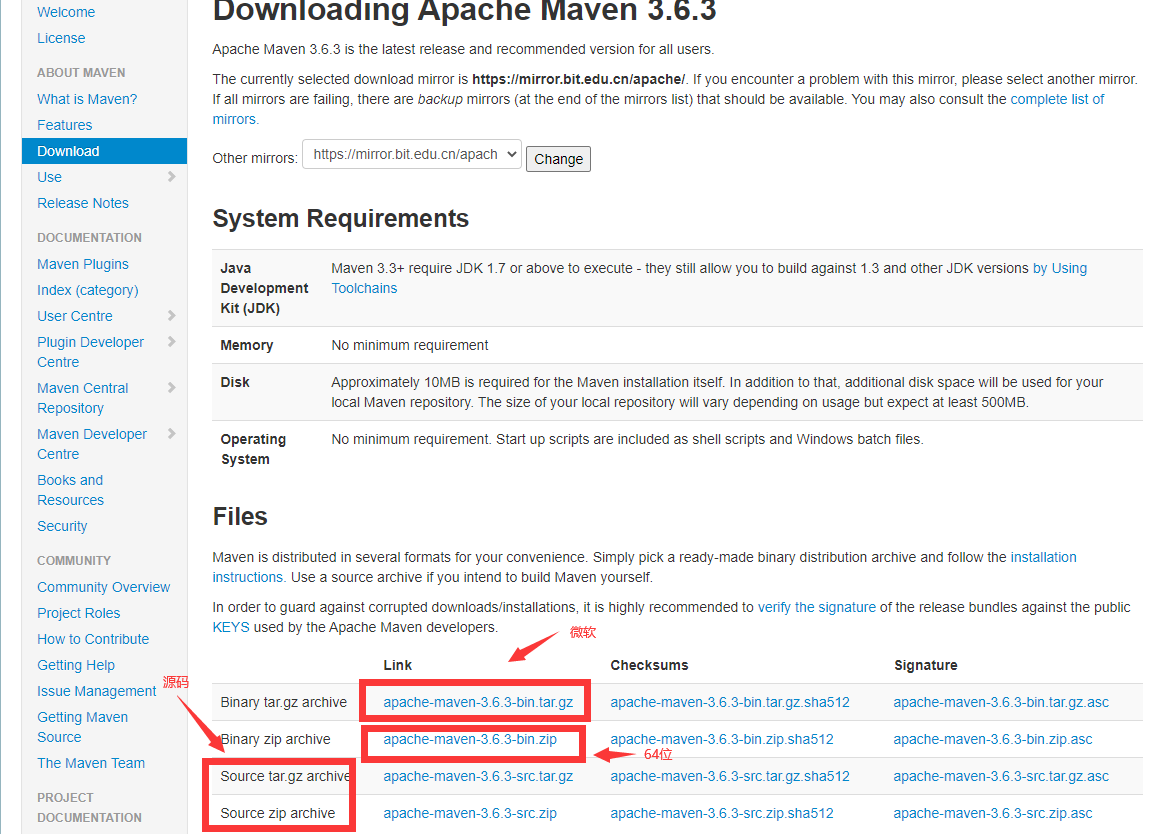Select the Download menu item
This screenshot has height=834, width=1155.
[105, 151]
